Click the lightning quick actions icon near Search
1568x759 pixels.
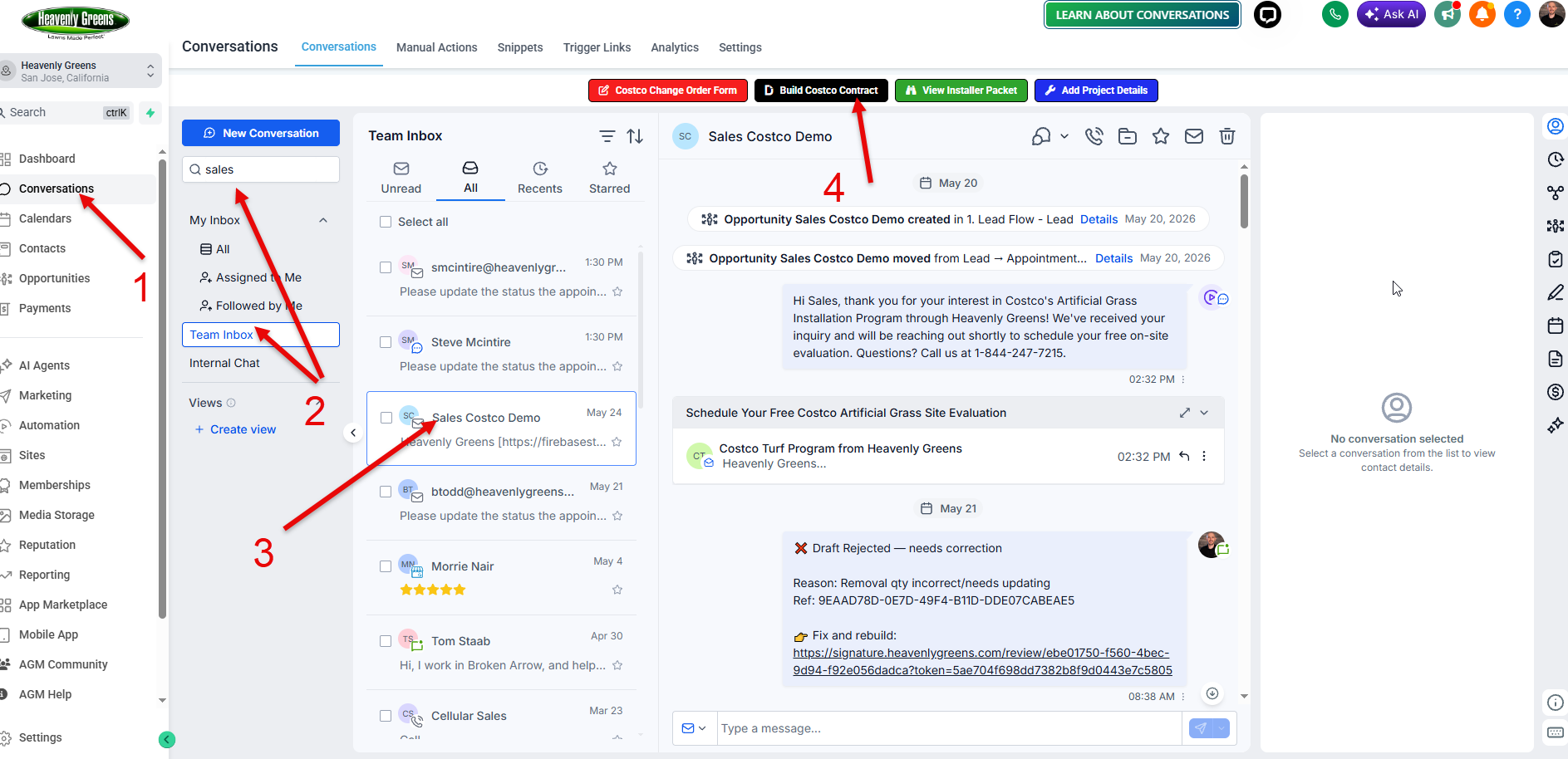[x=150, y=113]
